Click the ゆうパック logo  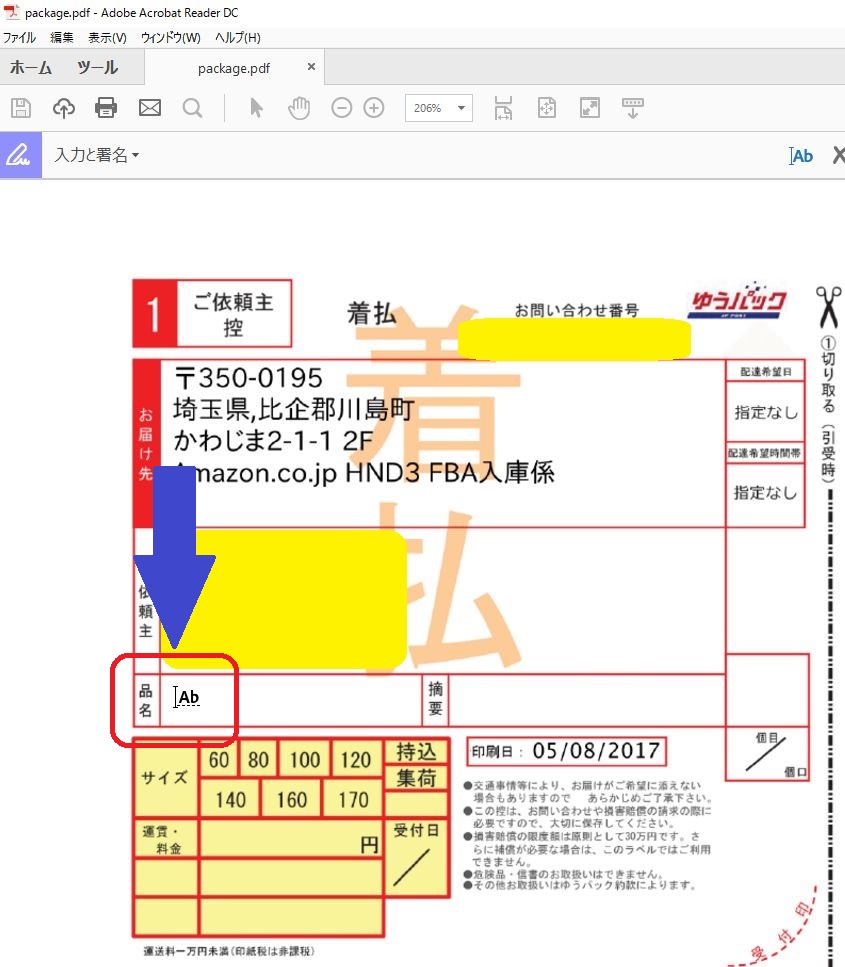pyautogui.click(x=738, y=301)
